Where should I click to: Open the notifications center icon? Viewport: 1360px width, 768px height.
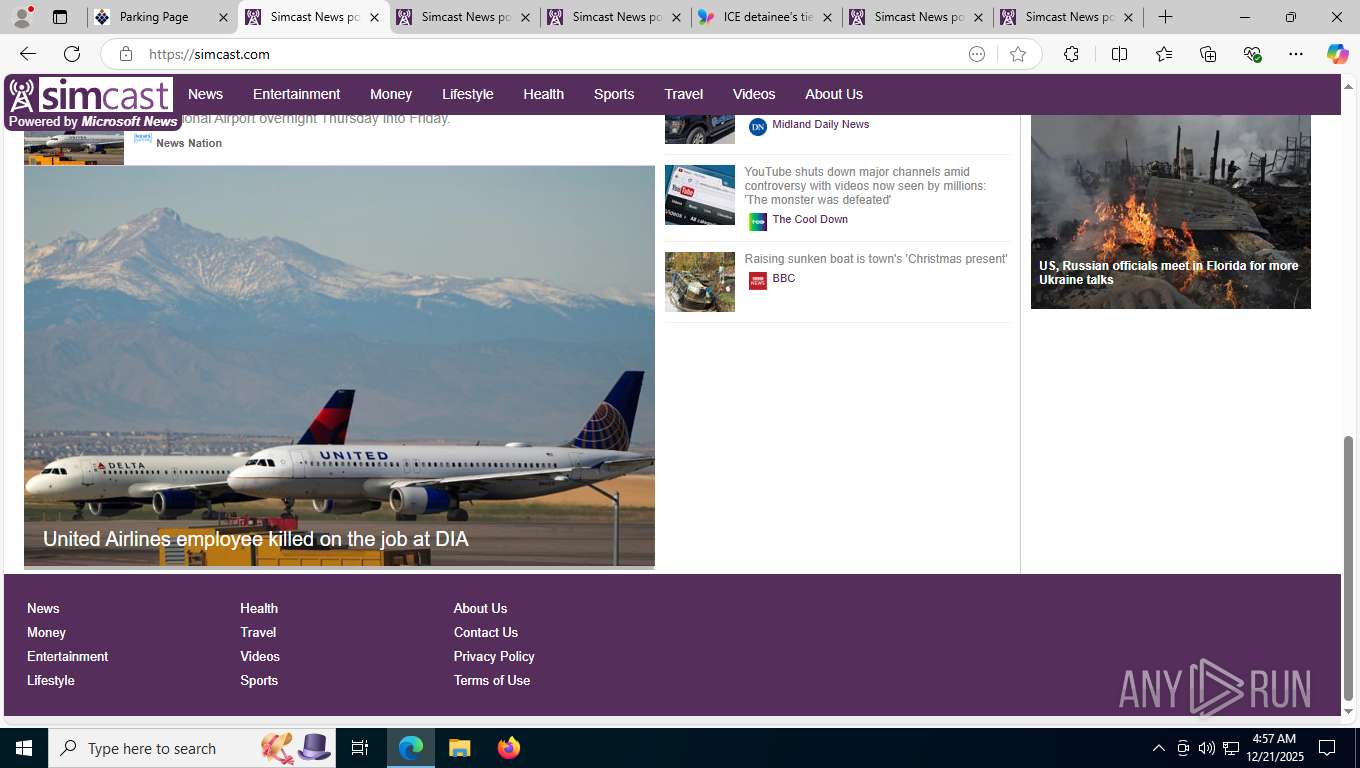click(1327, 748)
